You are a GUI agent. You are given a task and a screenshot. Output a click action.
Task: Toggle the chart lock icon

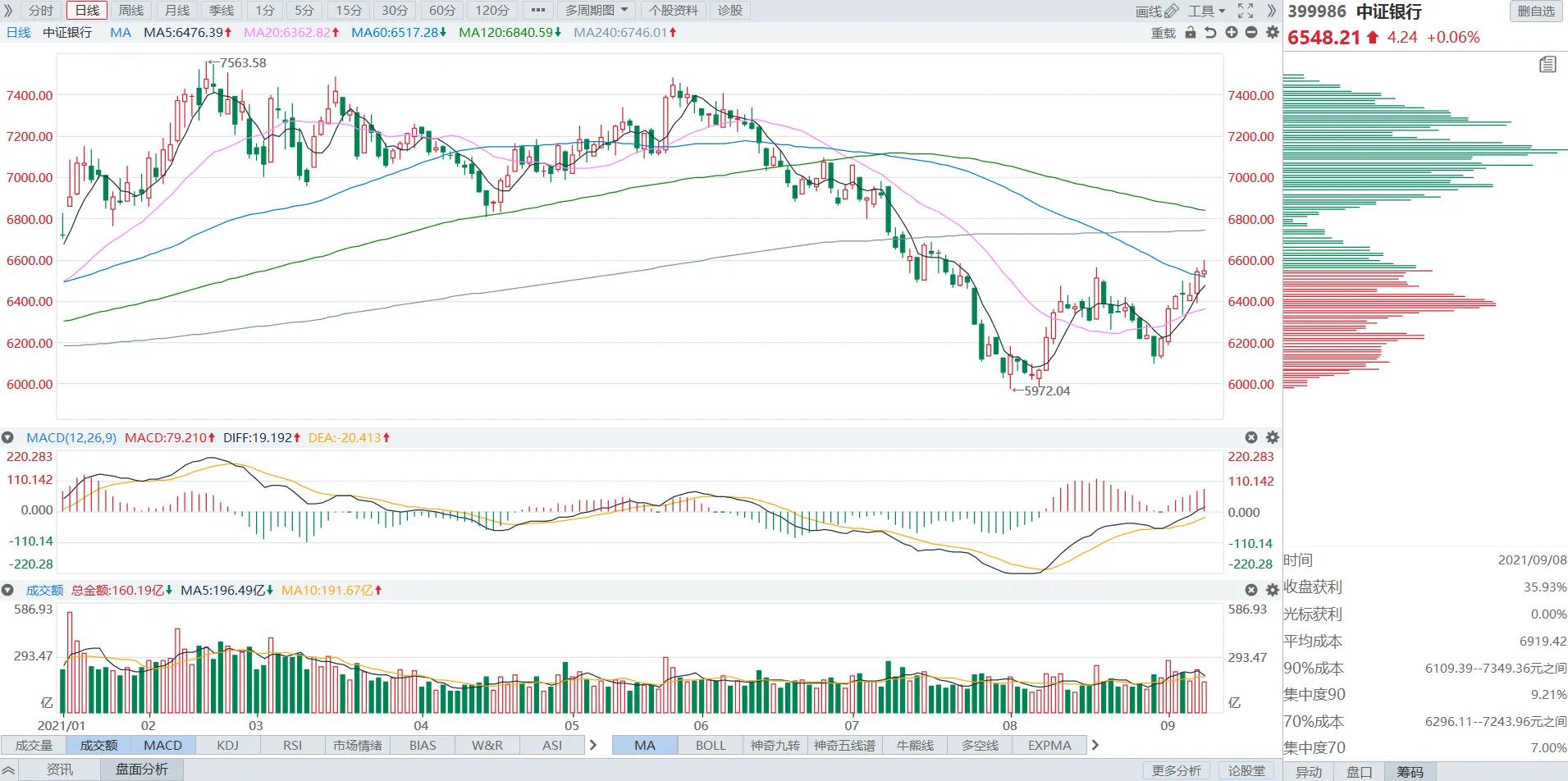click(1191, 33)
